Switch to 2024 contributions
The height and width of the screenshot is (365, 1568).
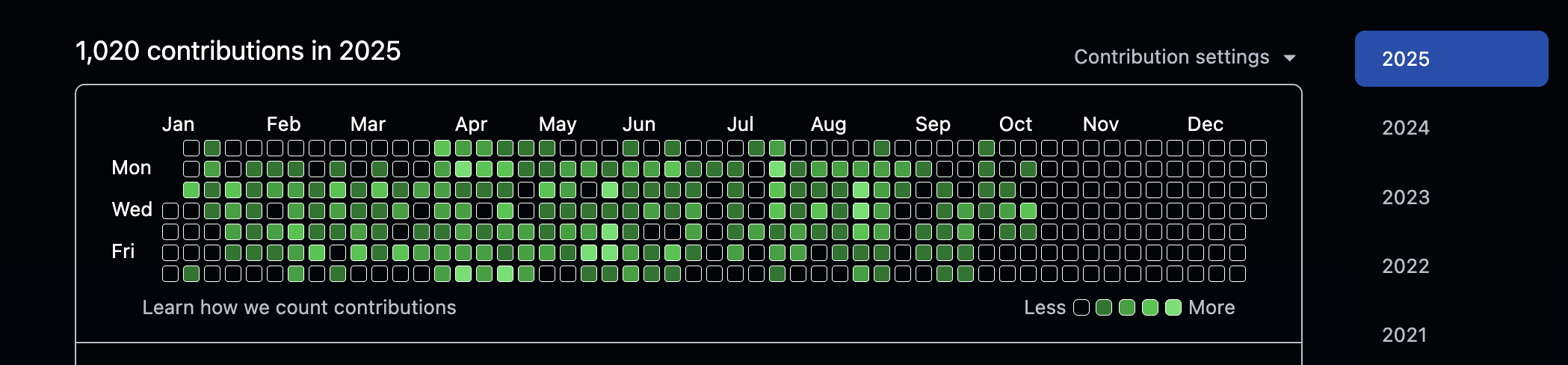(x=1405, y=128)
